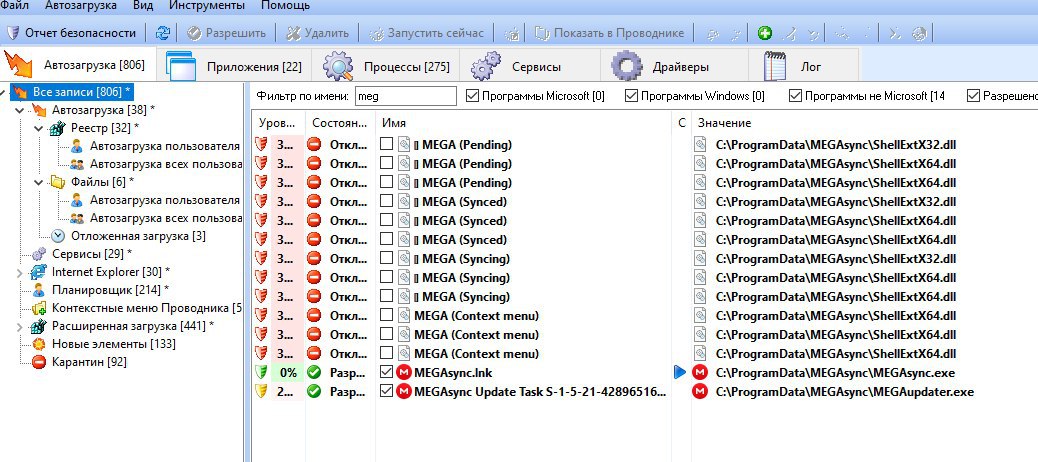Image resolution: width=1038 pixels, height=462 pixels.
Task: Sort by the 'Состоян...' column header
Action: click(x=340, y=123)
